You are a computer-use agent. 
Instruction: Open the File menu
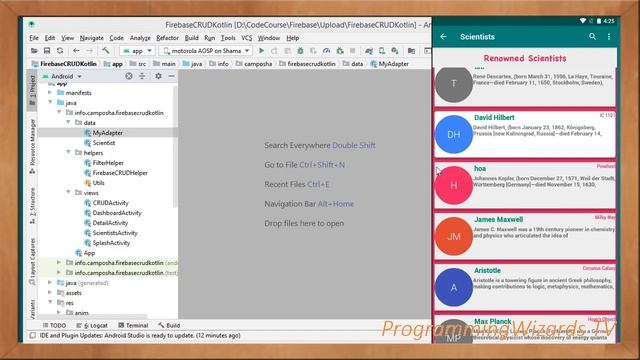pyautogui.click(x=34, y=38)
